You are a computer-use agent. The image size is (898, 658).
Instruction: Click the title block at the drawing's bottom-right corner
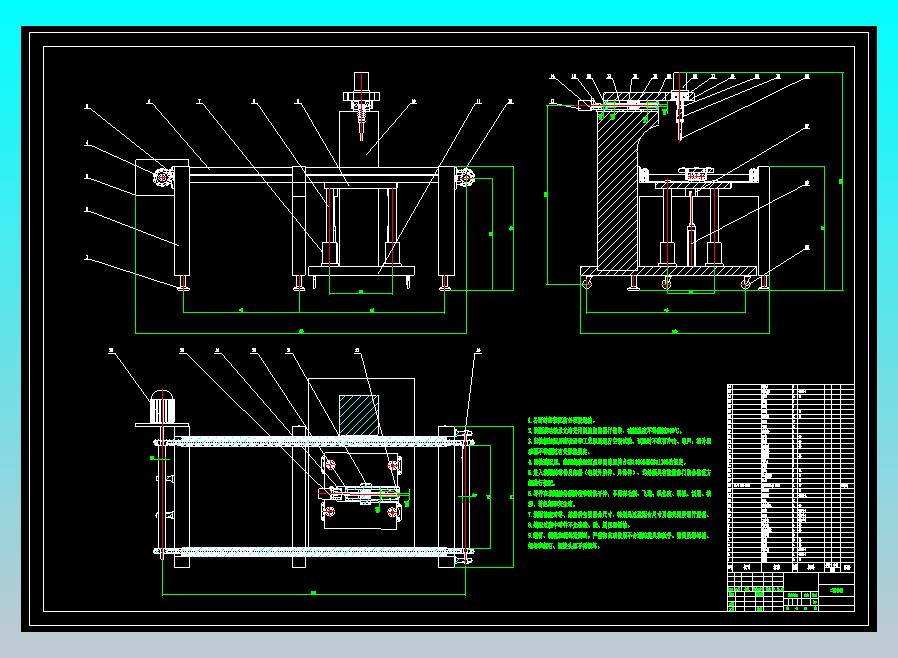(790, 592)
